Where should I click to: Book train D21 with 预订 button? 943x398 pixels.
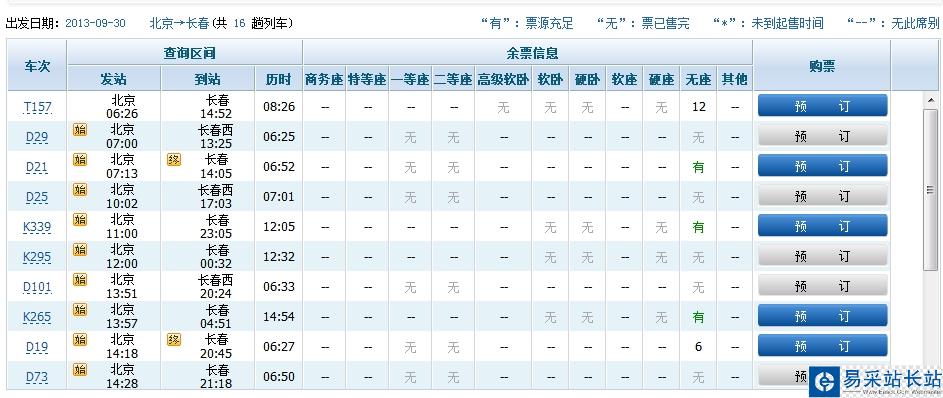click(823, 166)
